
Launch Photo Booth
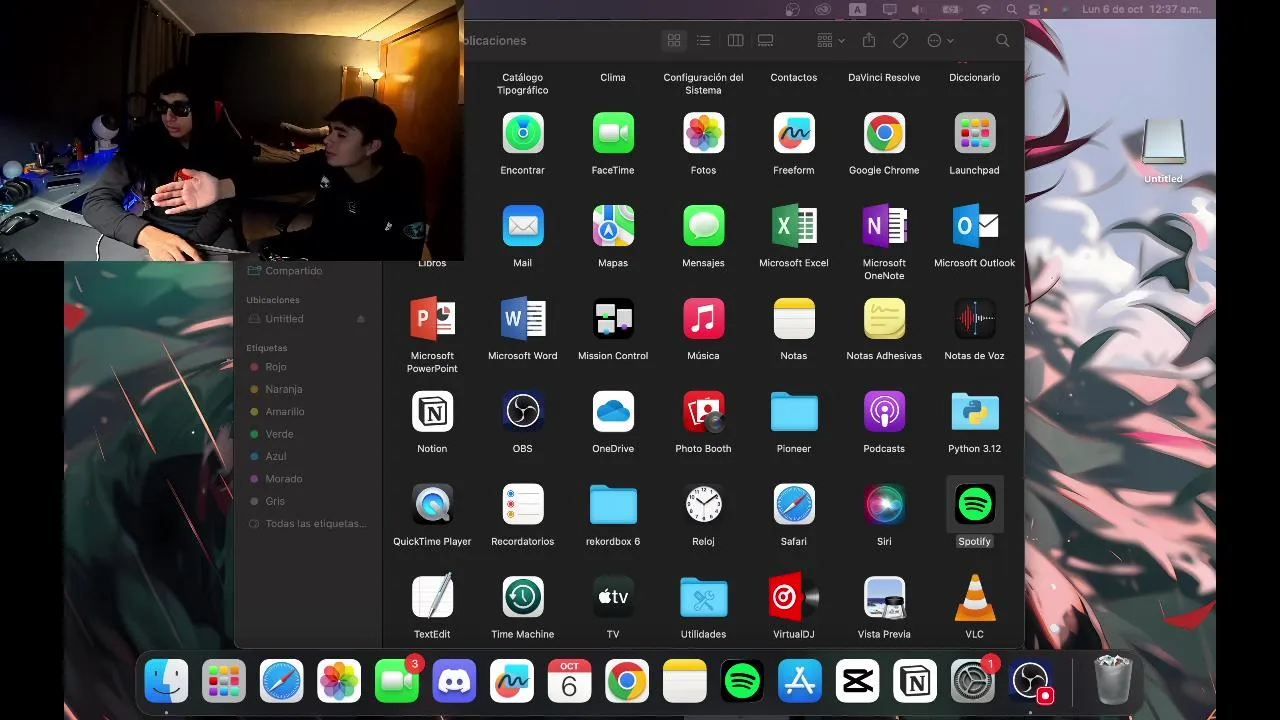click(704, 412)
